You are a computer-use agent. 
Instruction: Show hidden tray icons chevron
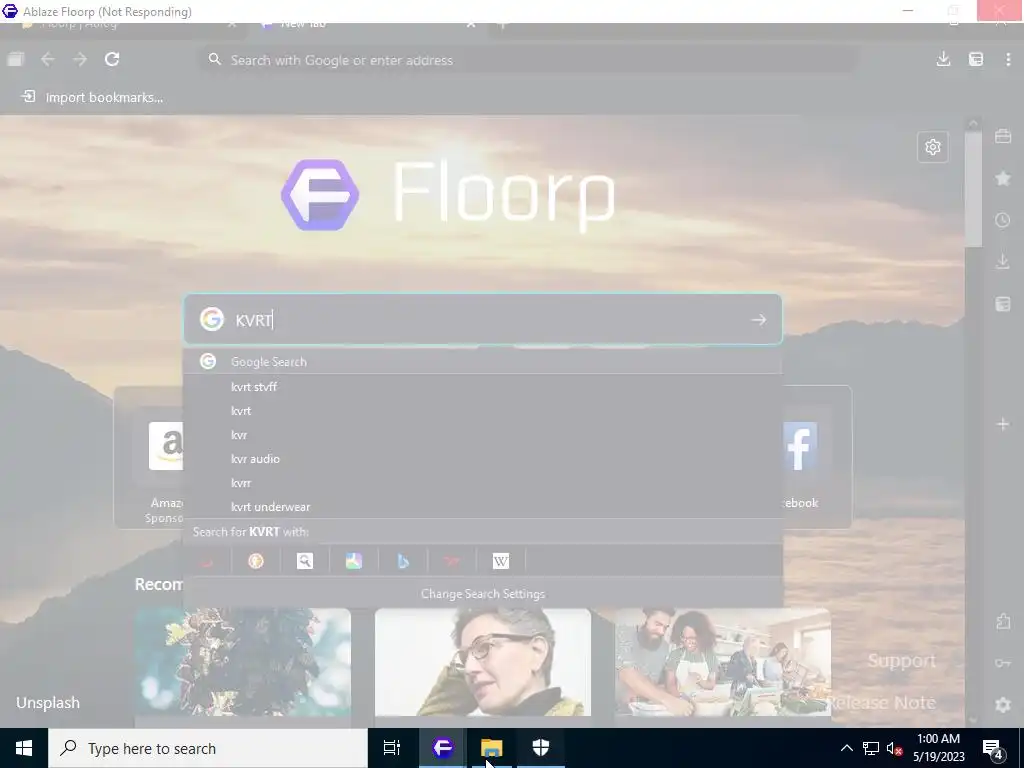point(846,748)
